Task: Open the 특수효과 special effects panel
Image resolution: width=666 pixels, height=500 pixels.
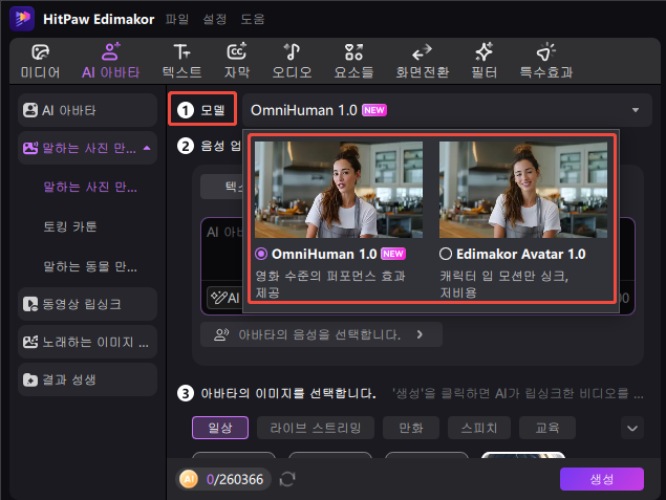Action: [546, 61]
